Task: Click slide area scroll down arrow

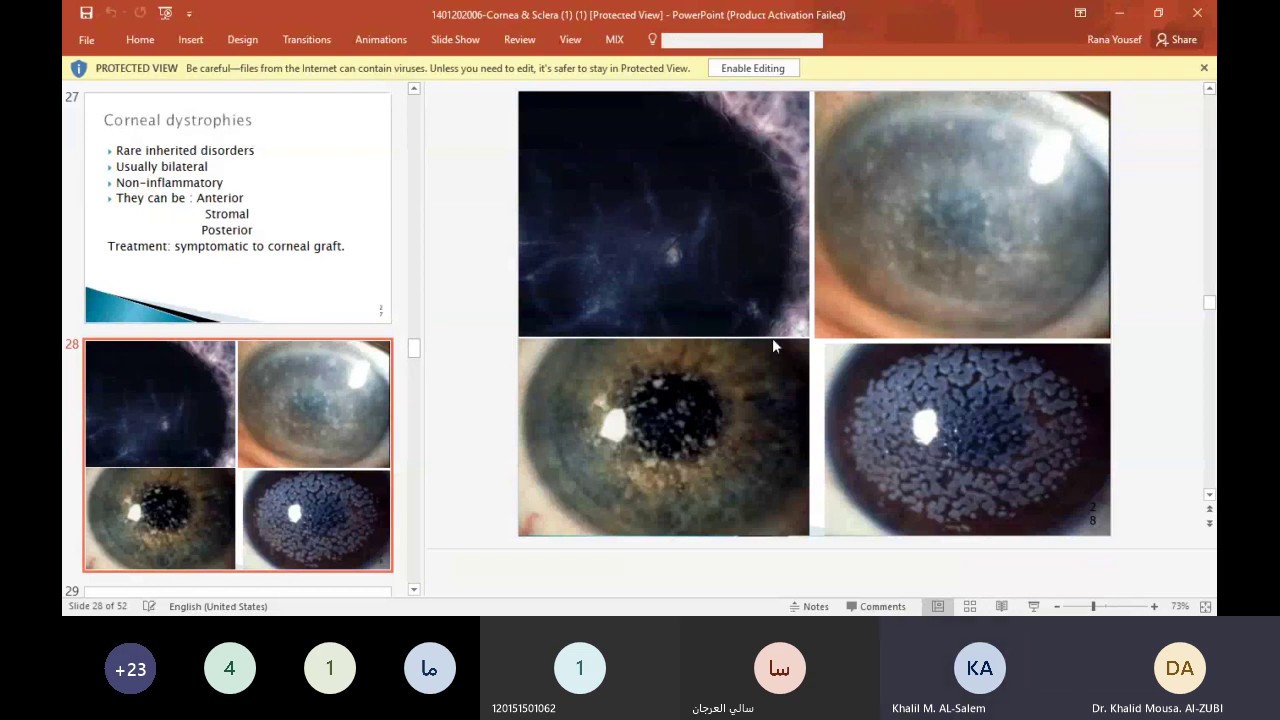Action: tap(1209, 495)
